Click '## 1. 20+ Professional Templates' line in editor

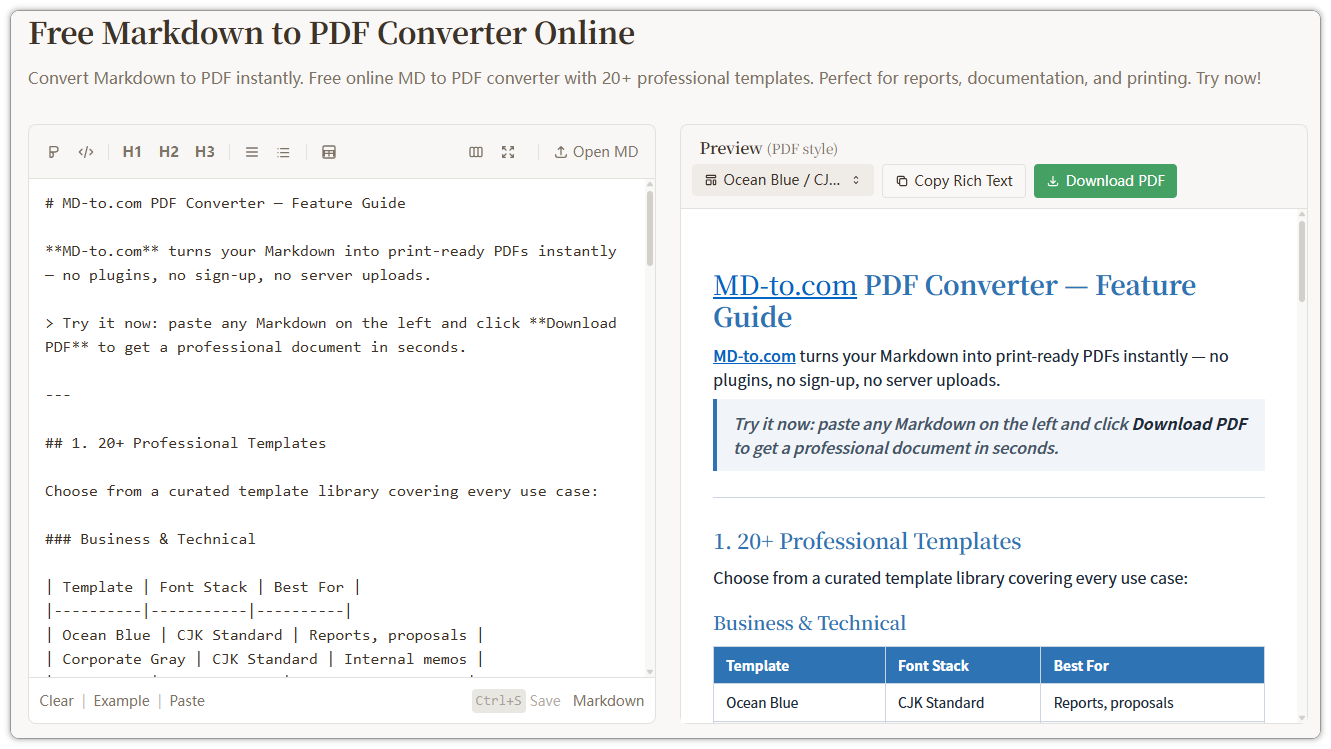point(185,443)
